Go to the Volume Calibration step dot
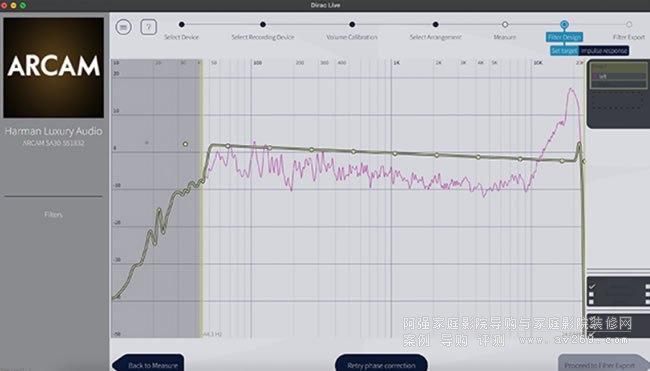Image resolution: width=650 pixels, height=371 pixels. (352, 24)
